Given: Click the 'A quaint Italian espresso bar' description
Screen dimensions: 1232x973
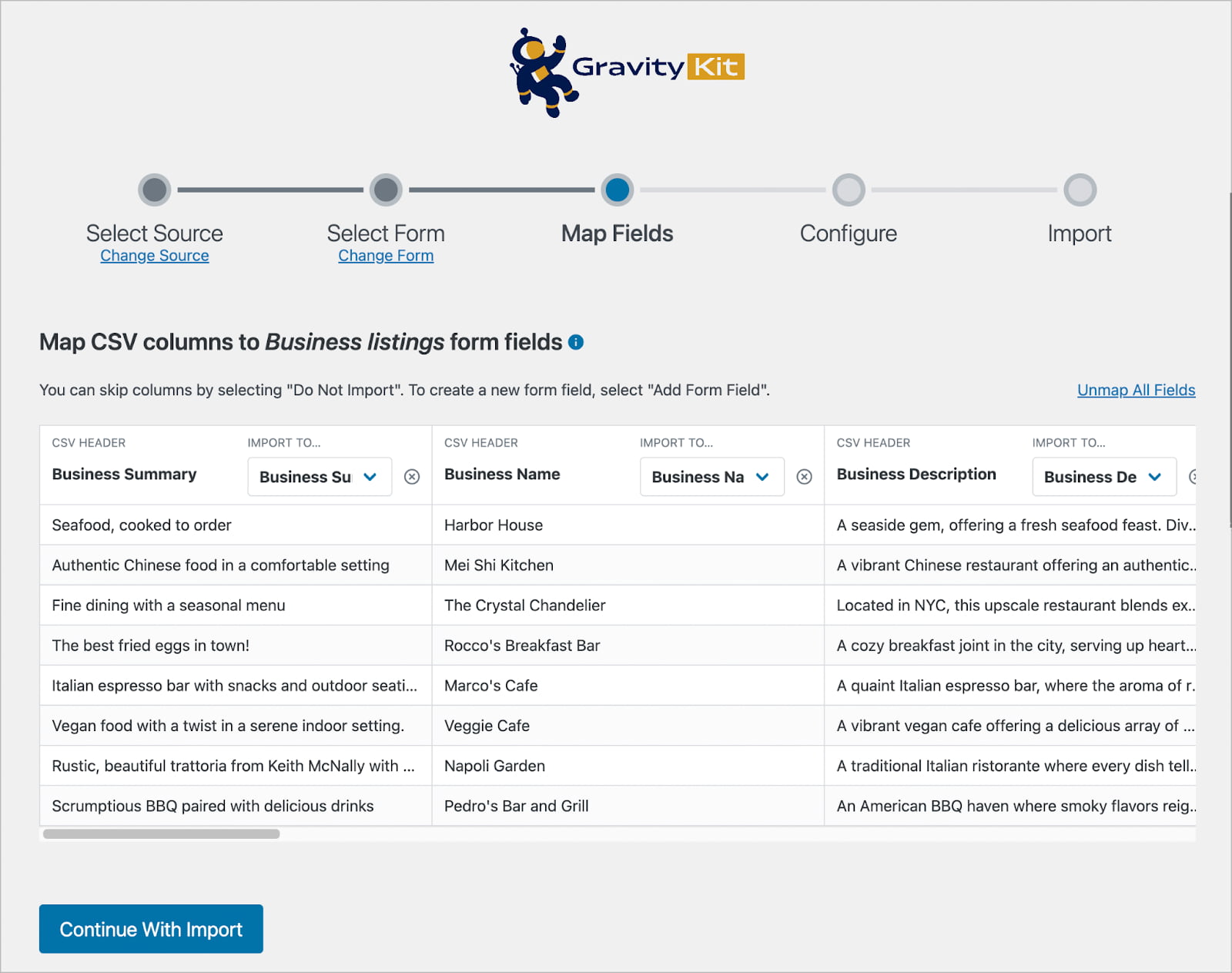Looking at the screenshot, I should (x=1010, y=686).
